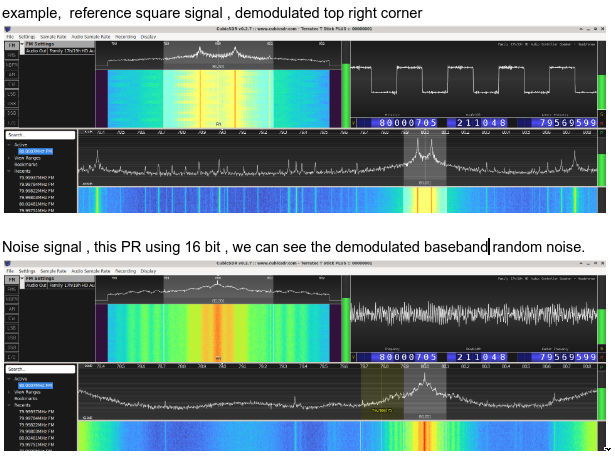The height and width of the screenshot is (459, 615).
Task: Open Recording menu in square-signal CubicSDR screenshot
Action: point(126,37)
